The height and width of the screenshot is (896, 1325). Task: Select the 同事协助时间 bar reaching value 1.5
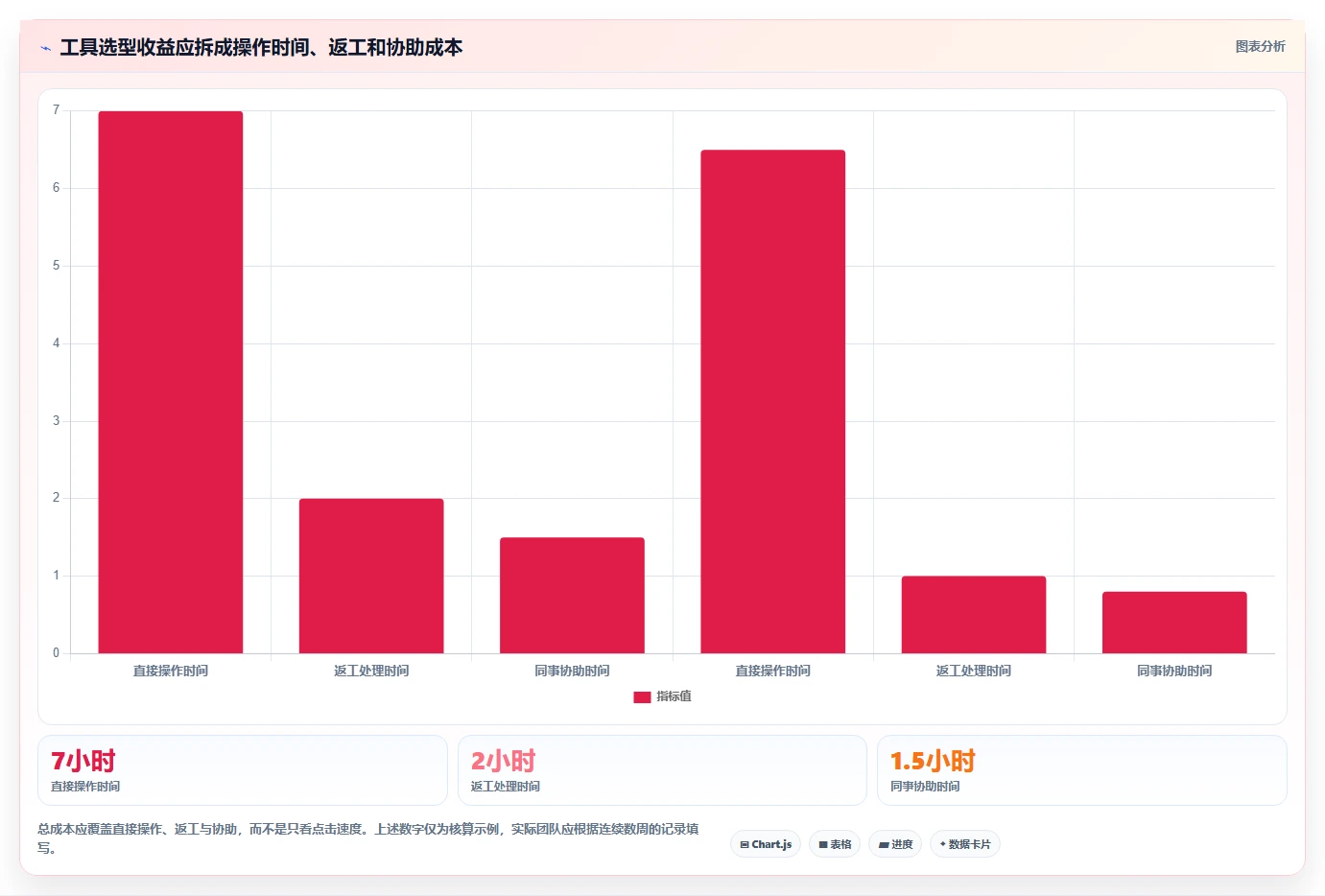pyautogui.click(x=572, y=595)
